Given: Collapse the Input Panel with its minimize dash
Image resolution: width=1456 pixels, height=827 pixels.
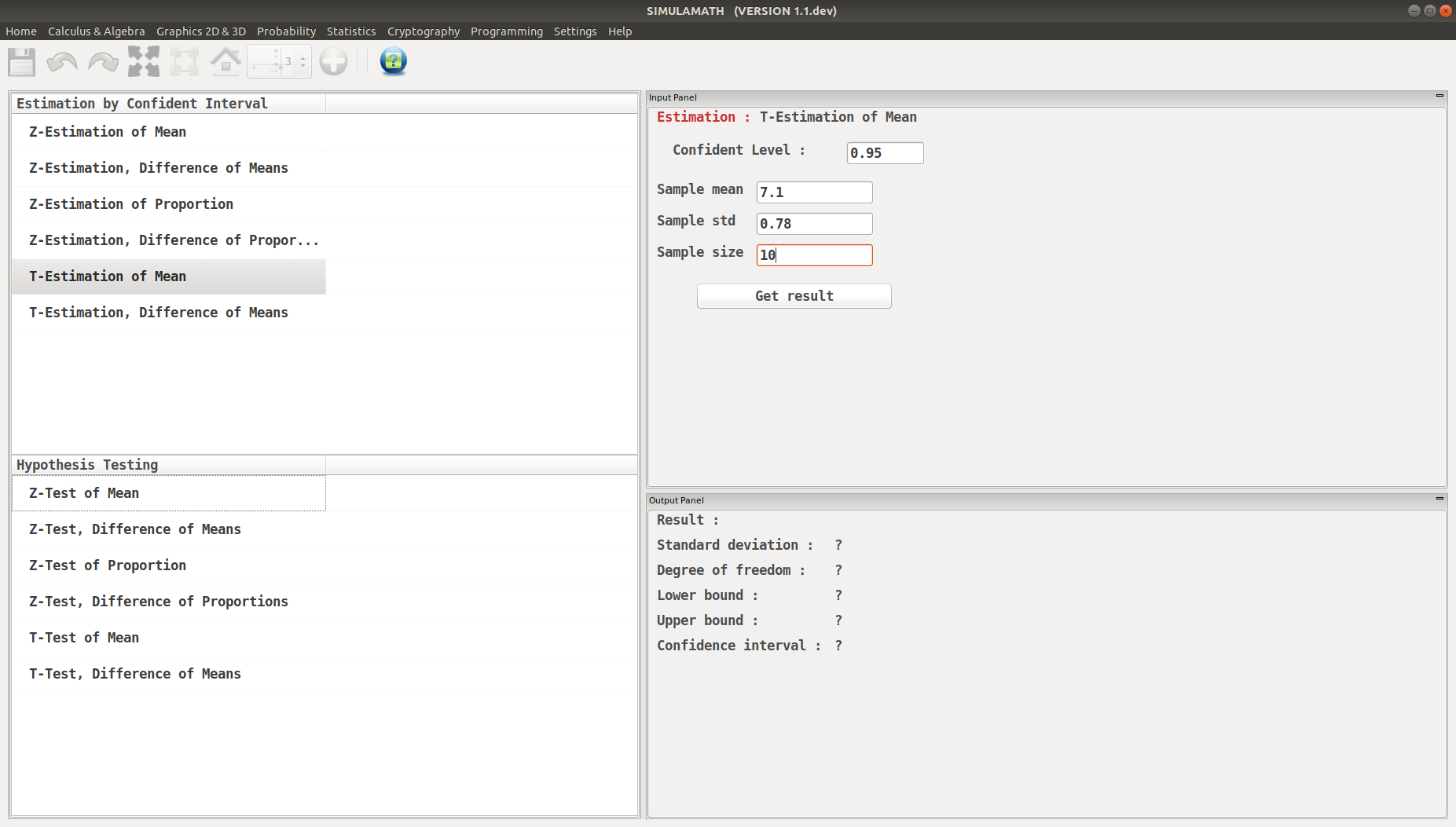Looking at the screenshot, I should 1439,96.
